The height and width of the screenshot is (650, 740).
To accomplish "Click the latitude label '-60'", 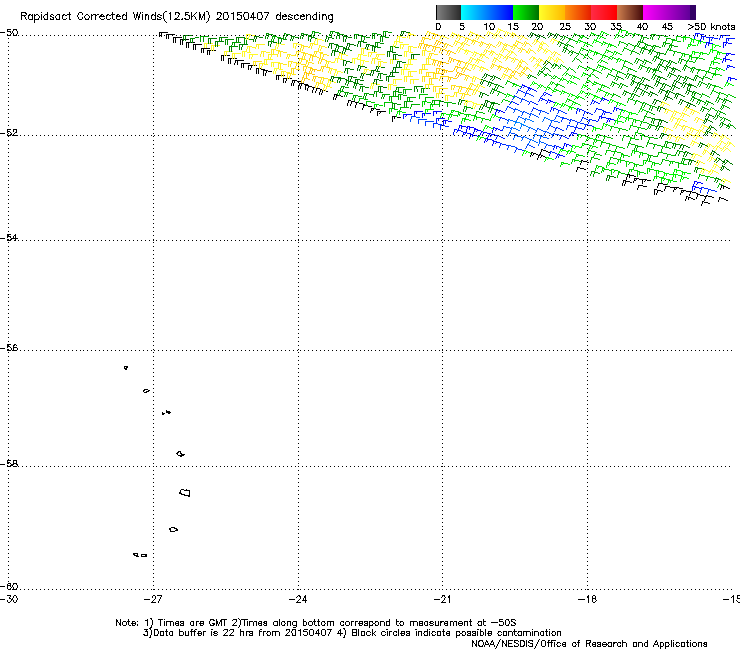I will tap(9, 586).
